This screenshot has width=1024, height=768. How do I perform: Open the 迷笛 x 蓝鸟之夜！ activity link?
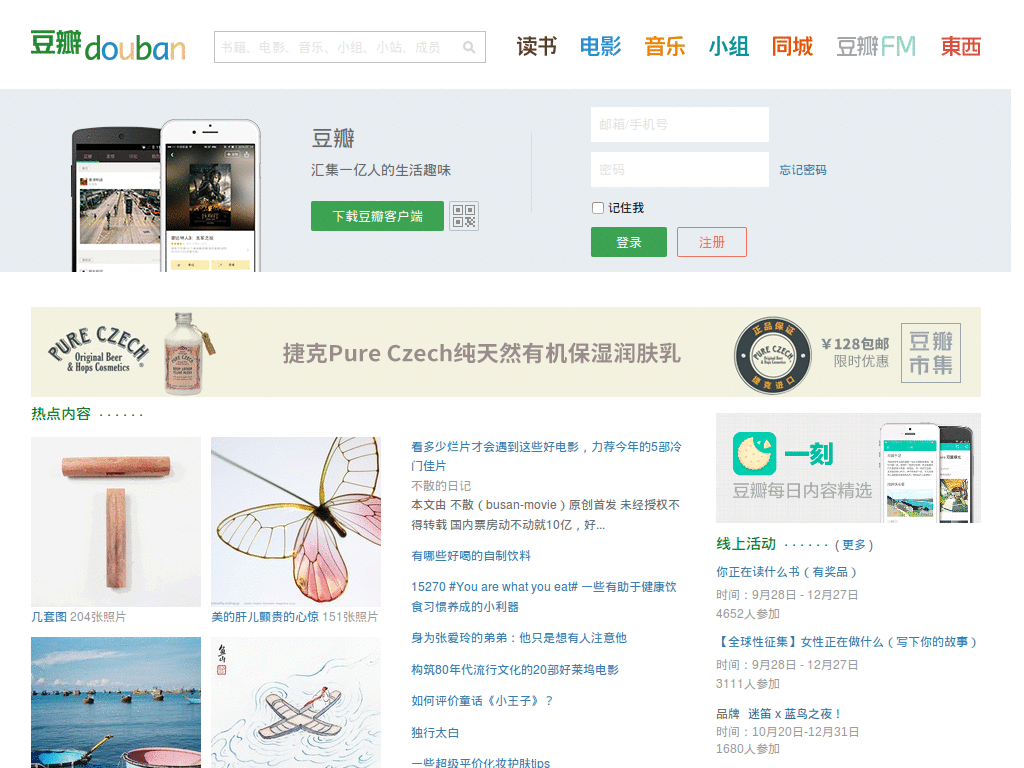[794, 714]
